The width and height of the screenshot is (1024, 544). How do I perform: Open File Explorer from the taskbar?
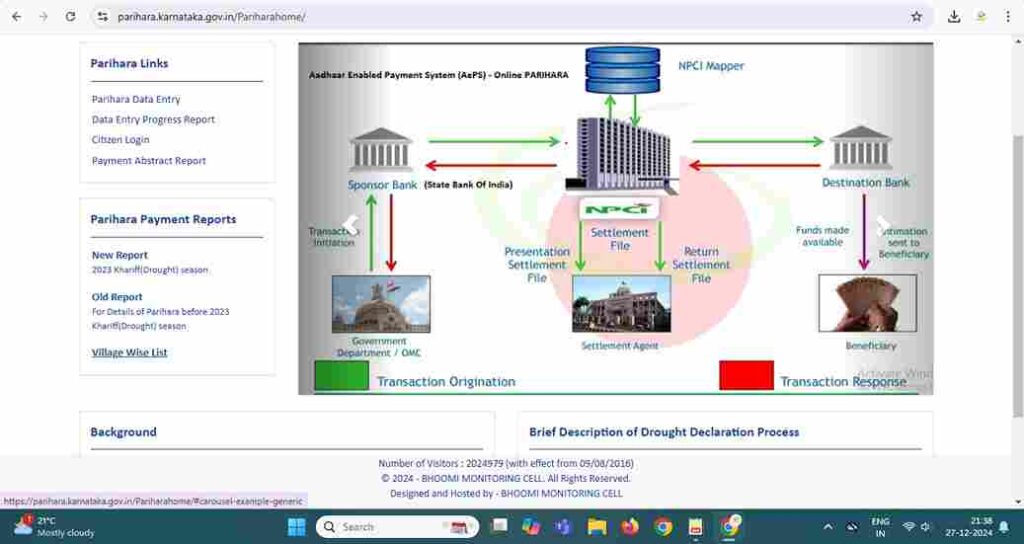[x=597, y=527]
